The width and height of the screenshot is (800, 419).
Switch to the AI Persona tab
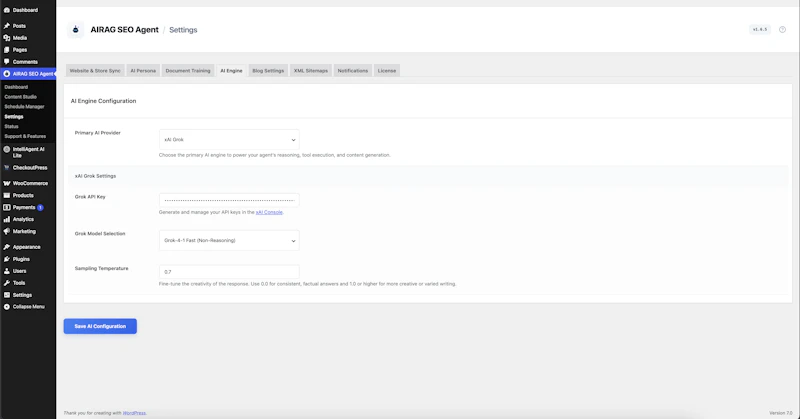tap(143, 70)
